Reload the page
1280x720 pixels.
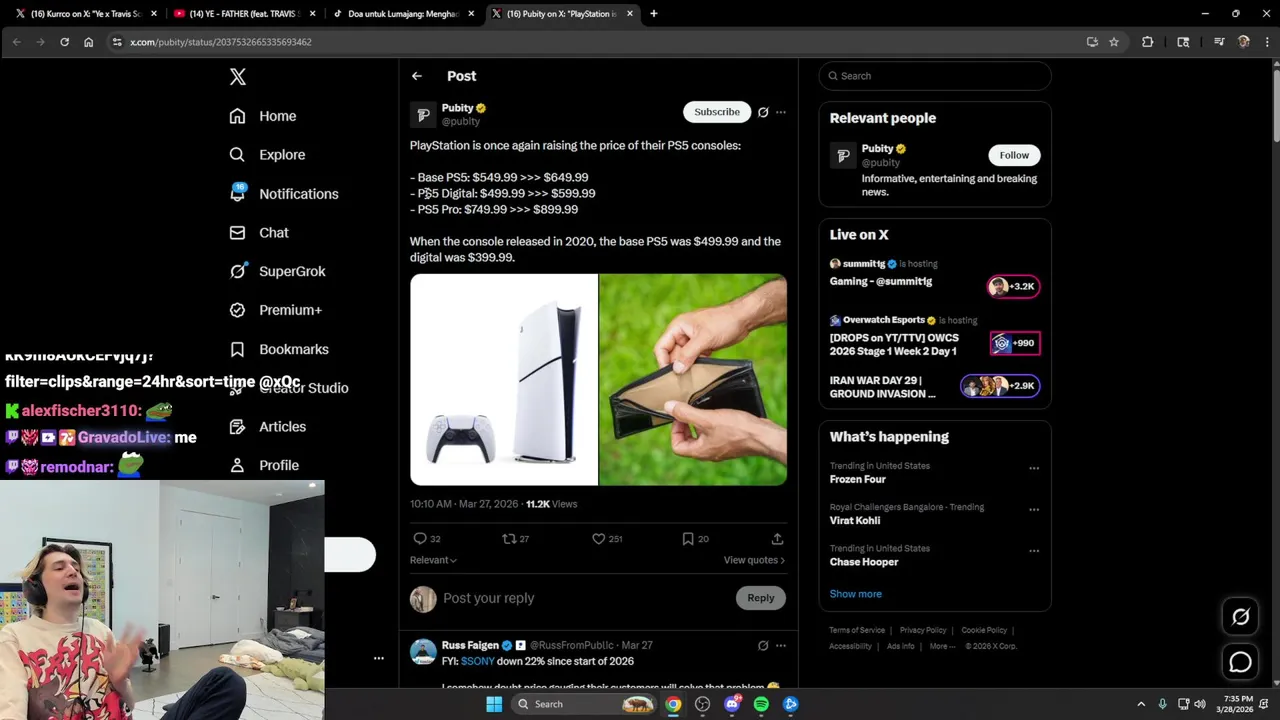pyautogui.click(x=64, y=42)
